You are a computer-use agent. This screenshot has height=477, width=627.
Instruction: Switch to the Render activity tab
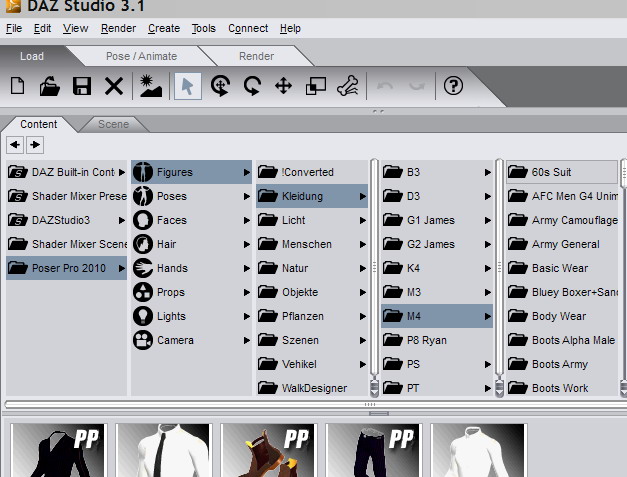point(256,56)
